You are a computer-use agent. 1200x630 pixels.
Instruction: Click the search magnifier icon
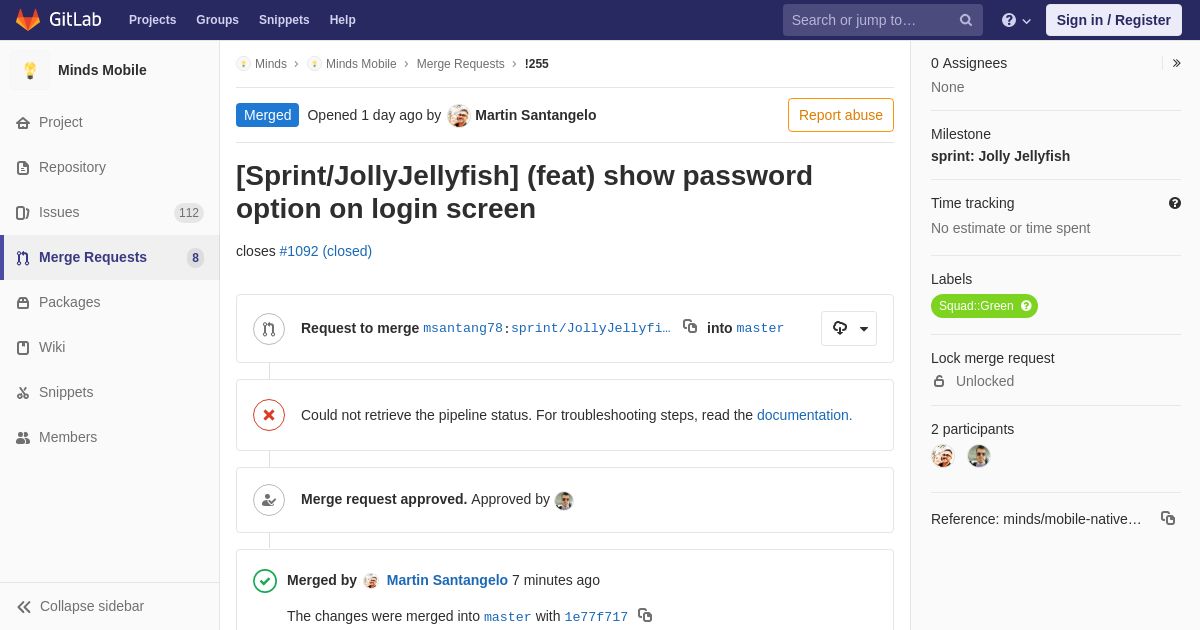point(966,20)
